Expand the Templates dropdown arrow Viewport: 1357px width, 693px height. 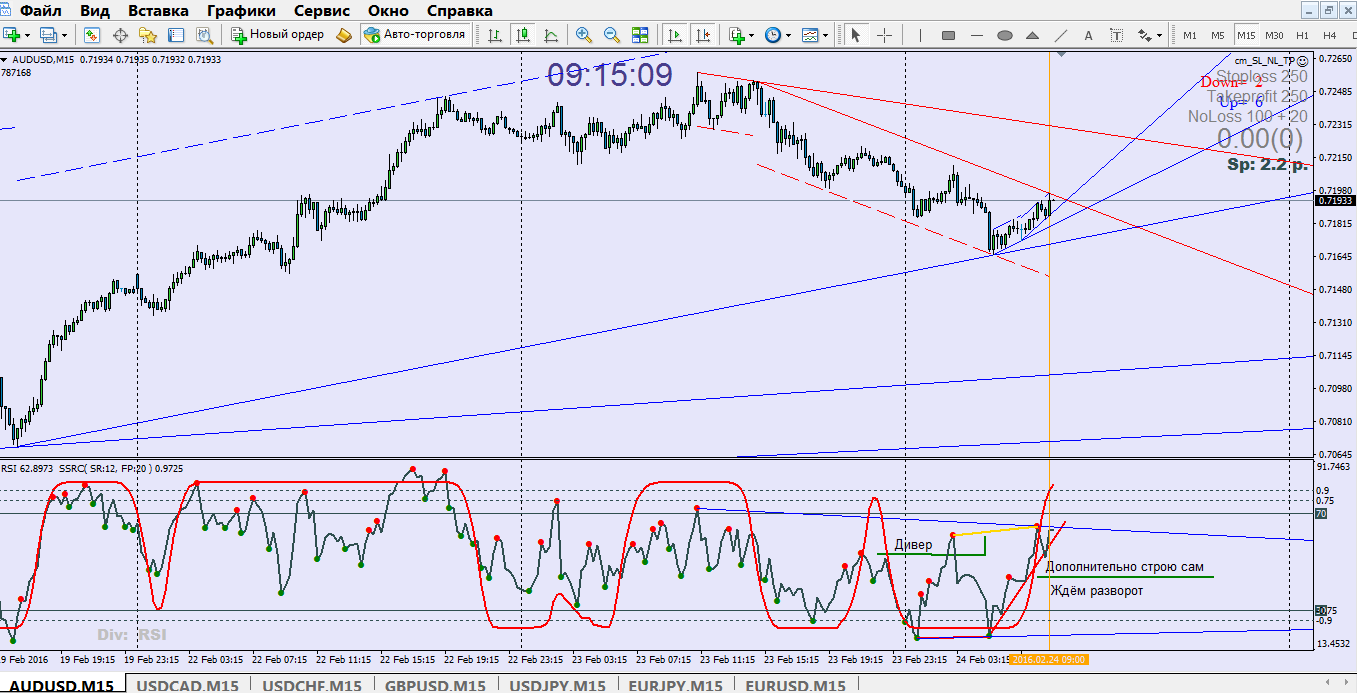pos(825,35)
